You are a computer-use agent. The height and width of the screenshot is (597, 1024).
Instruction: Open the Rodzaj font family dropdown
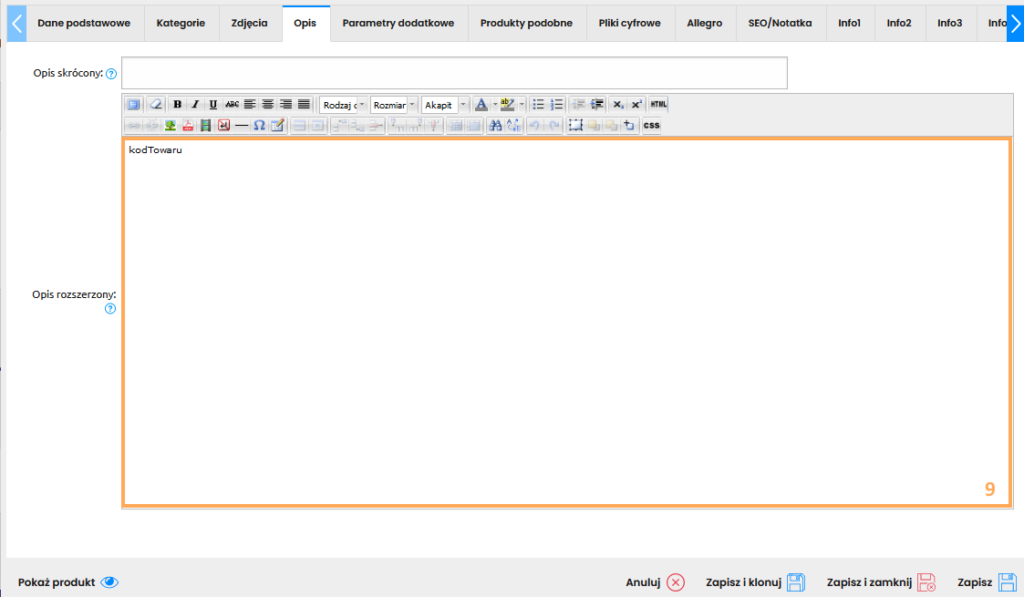click(x=343, y=104)
